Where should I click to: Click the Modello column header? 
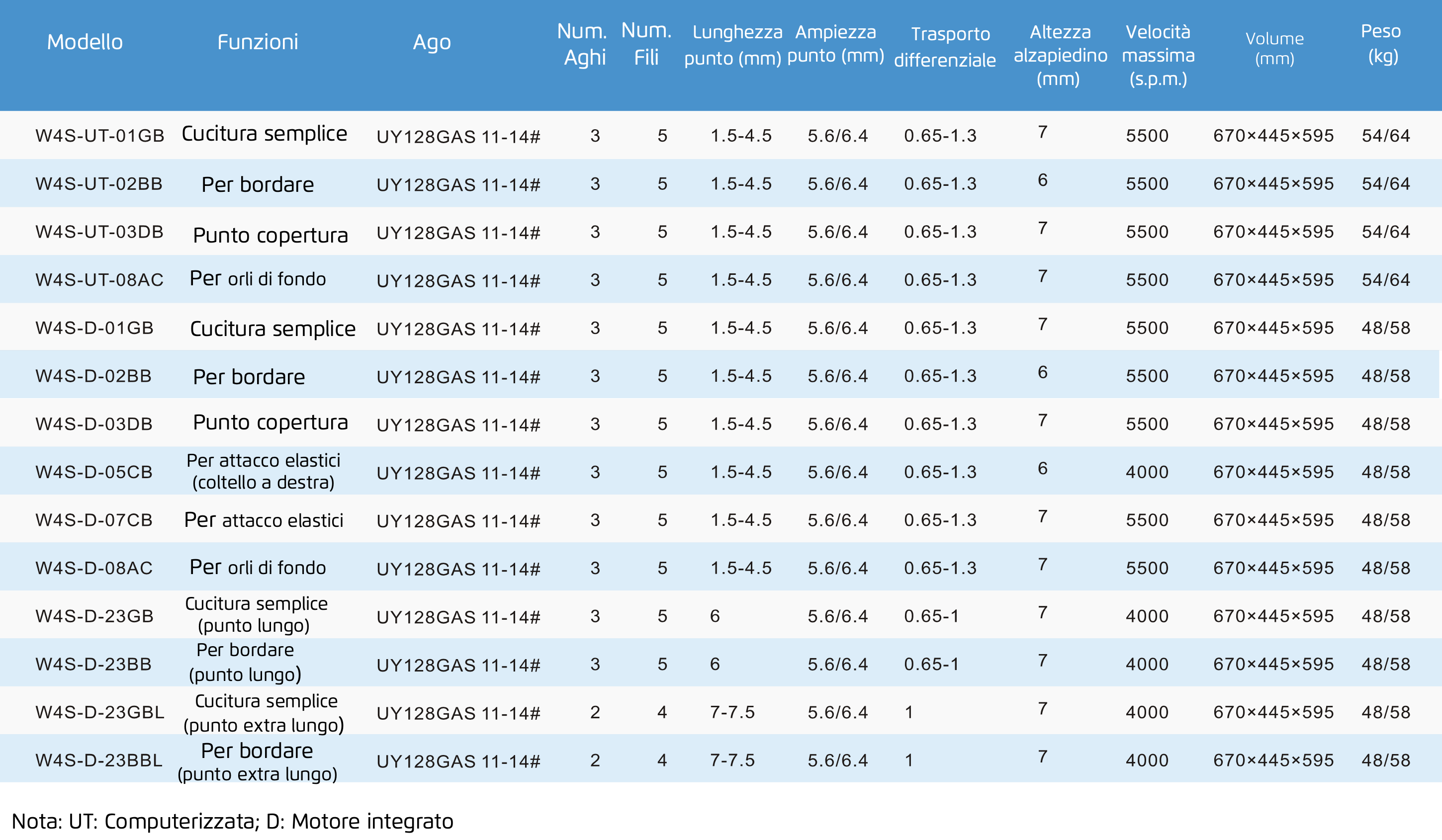pos(85,42)
